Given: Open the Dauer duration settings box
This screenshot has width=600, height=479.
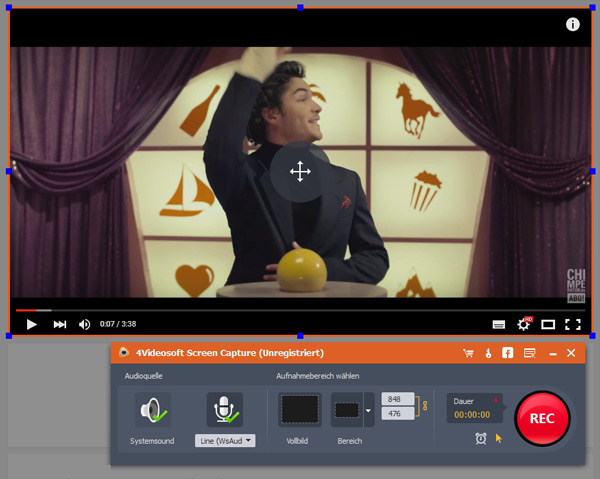Looking at the screenshot, I should (473, 407).
